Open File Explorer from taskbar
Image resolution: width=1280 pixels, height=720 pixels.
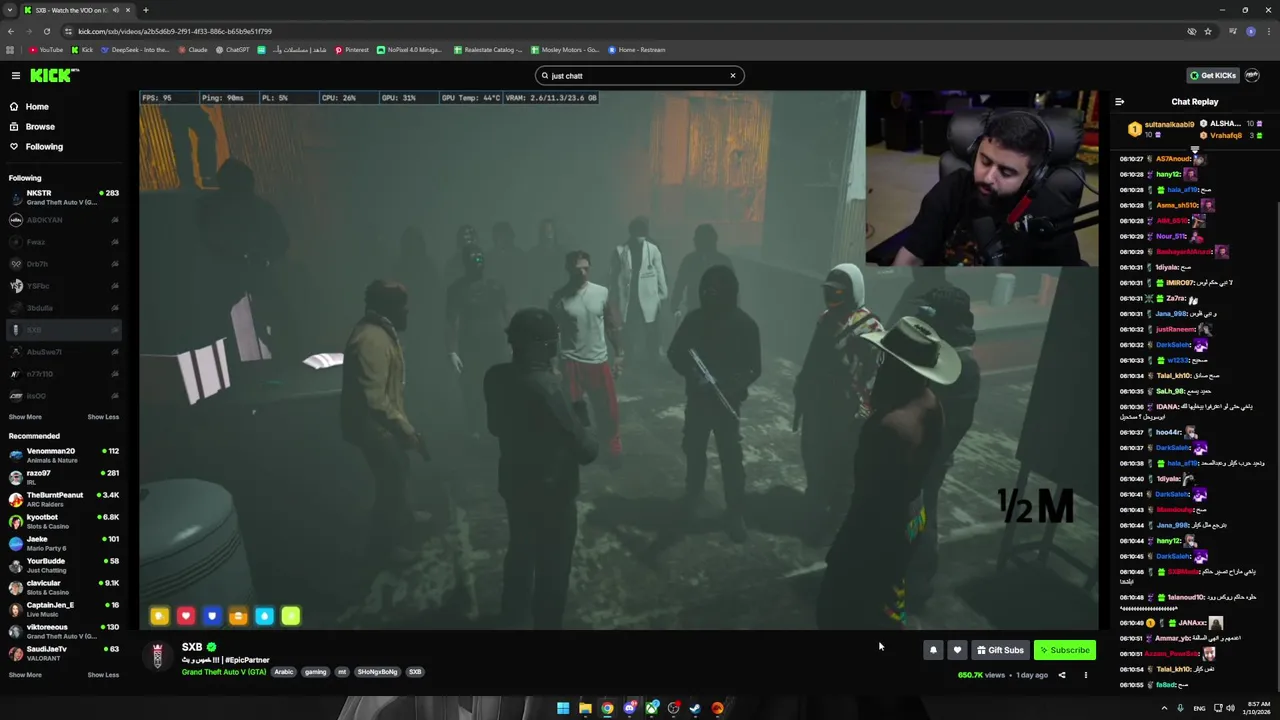click(585, 708)
